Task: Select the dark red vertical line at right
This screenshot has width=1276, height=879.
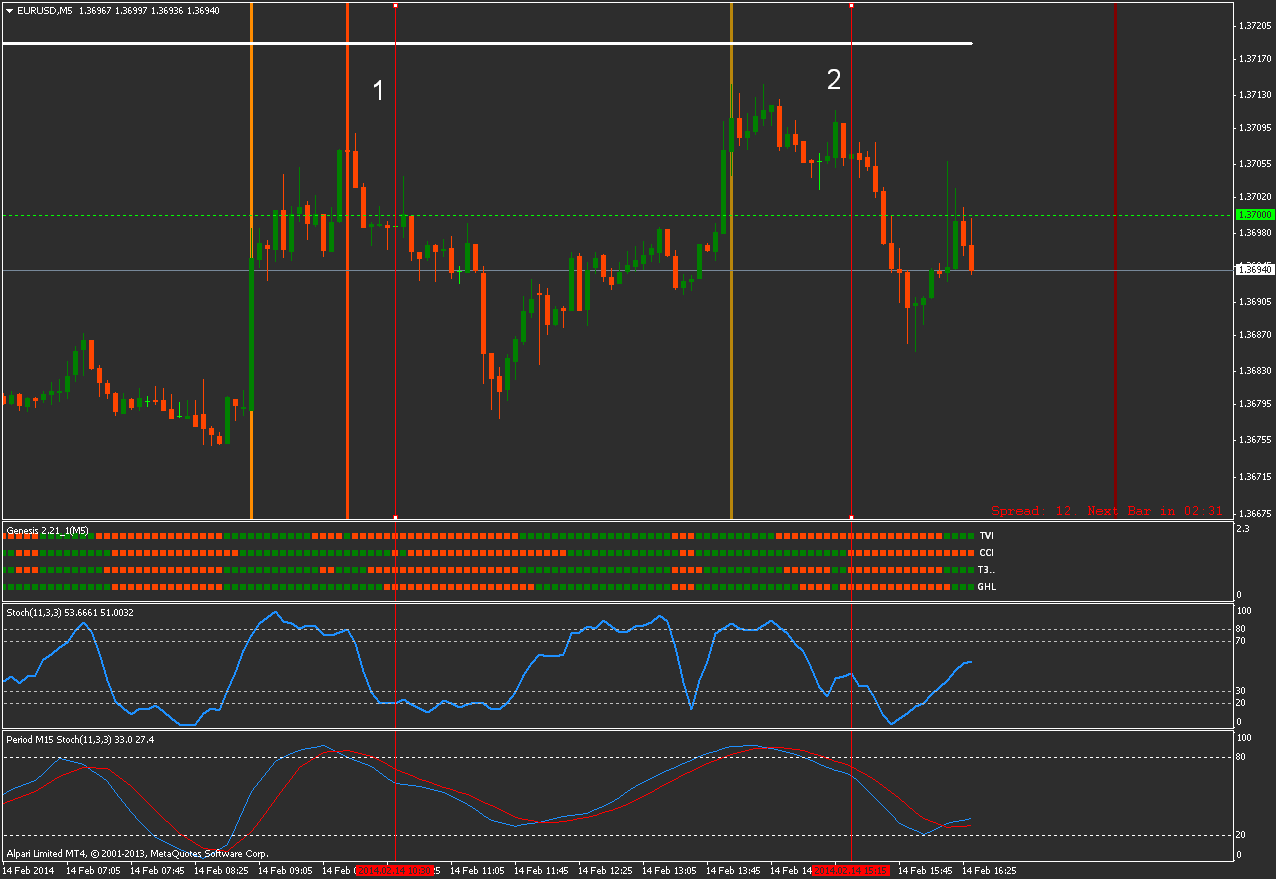Action: point(1115,261)
